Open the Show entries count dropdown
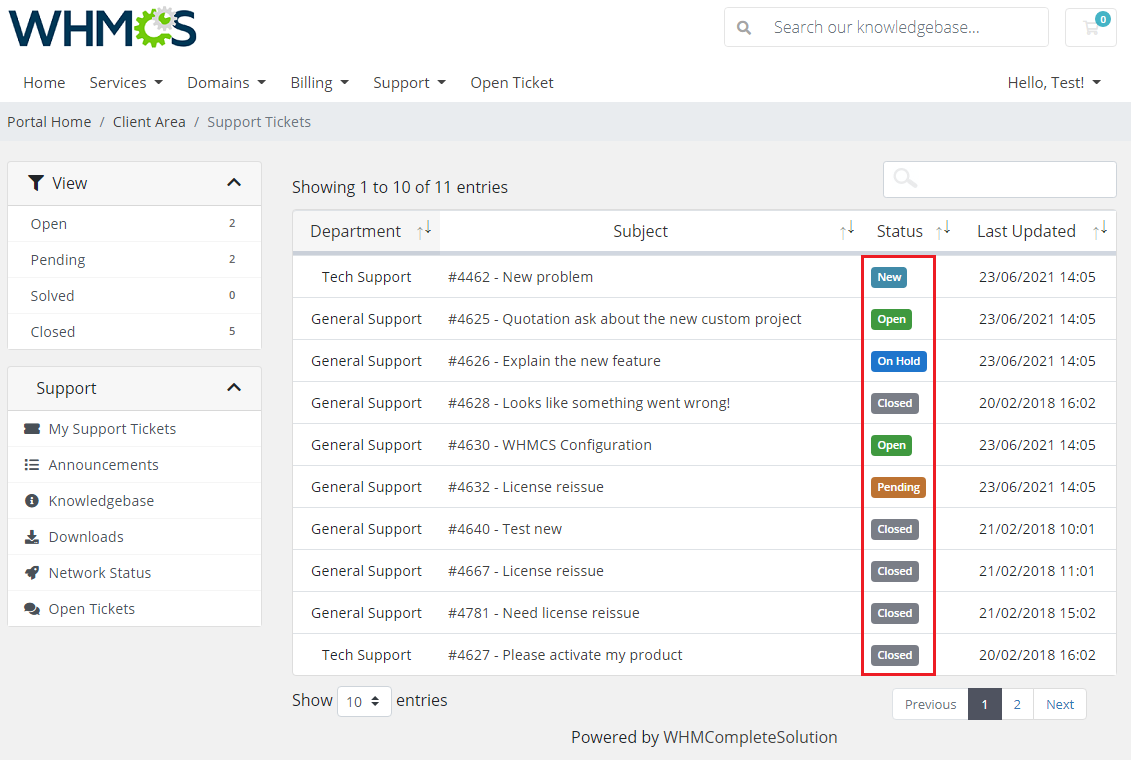The image size is (1131, 760). [x=364, y=702]
